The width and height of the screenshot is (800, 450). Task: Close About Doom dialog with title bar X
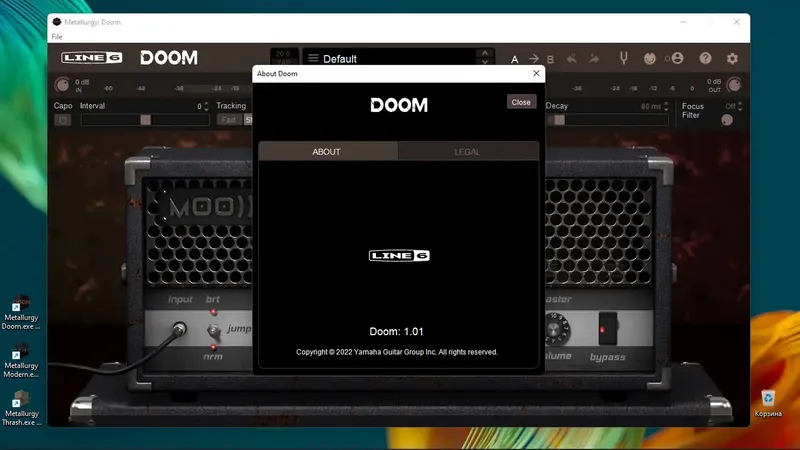536,73
